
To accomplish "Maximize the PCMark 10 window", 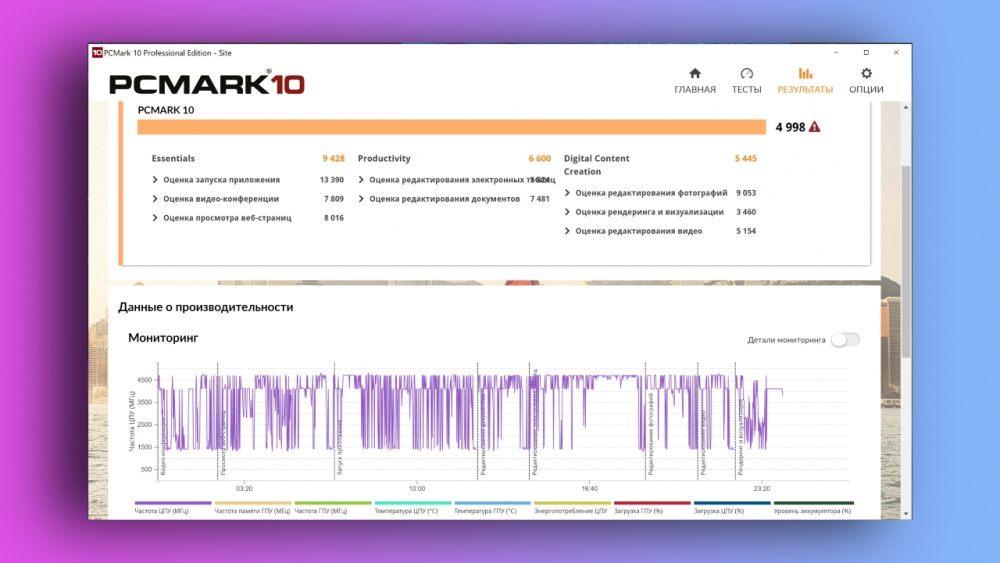I will (x=866, y=52).
